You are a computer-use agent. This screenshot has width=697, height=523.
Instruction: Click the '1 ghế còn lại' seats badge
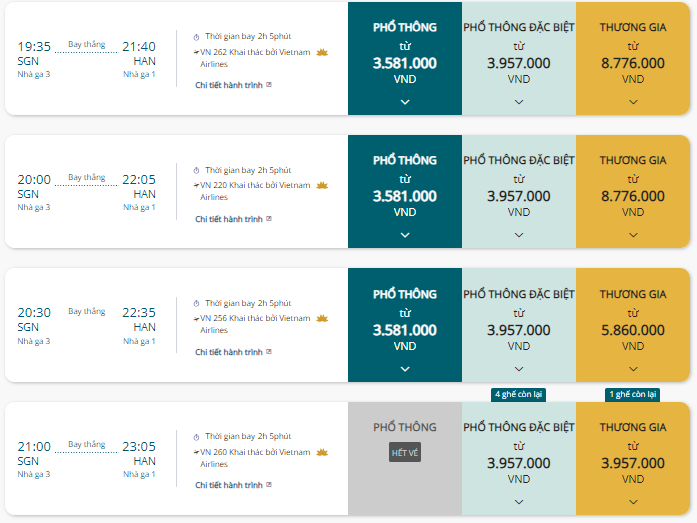[633, 395]
